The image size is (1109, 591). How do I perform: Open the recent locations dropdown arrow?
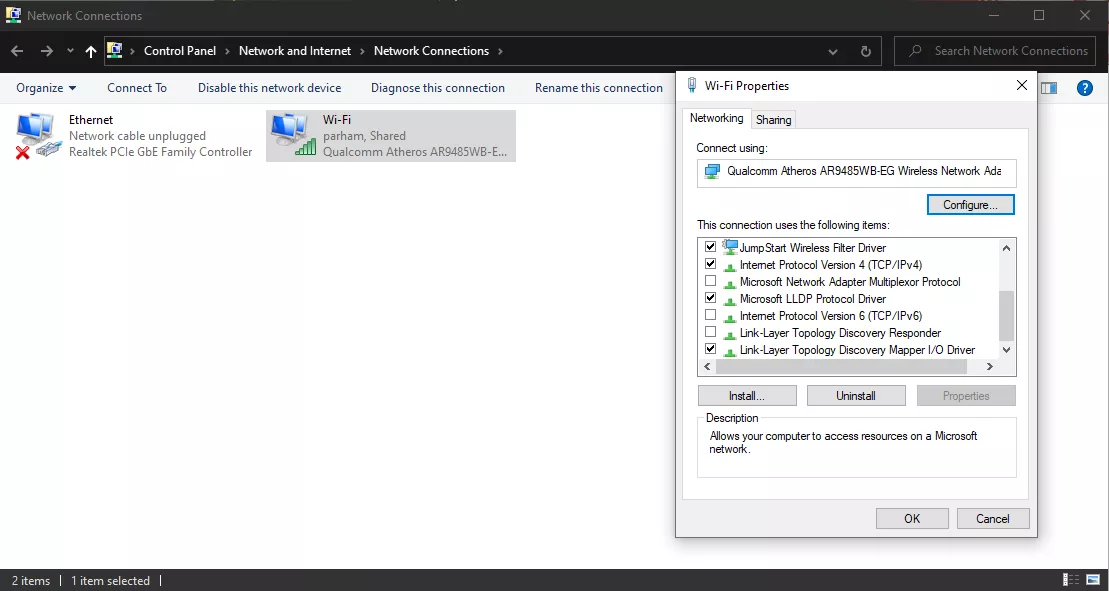pos(69,51)
